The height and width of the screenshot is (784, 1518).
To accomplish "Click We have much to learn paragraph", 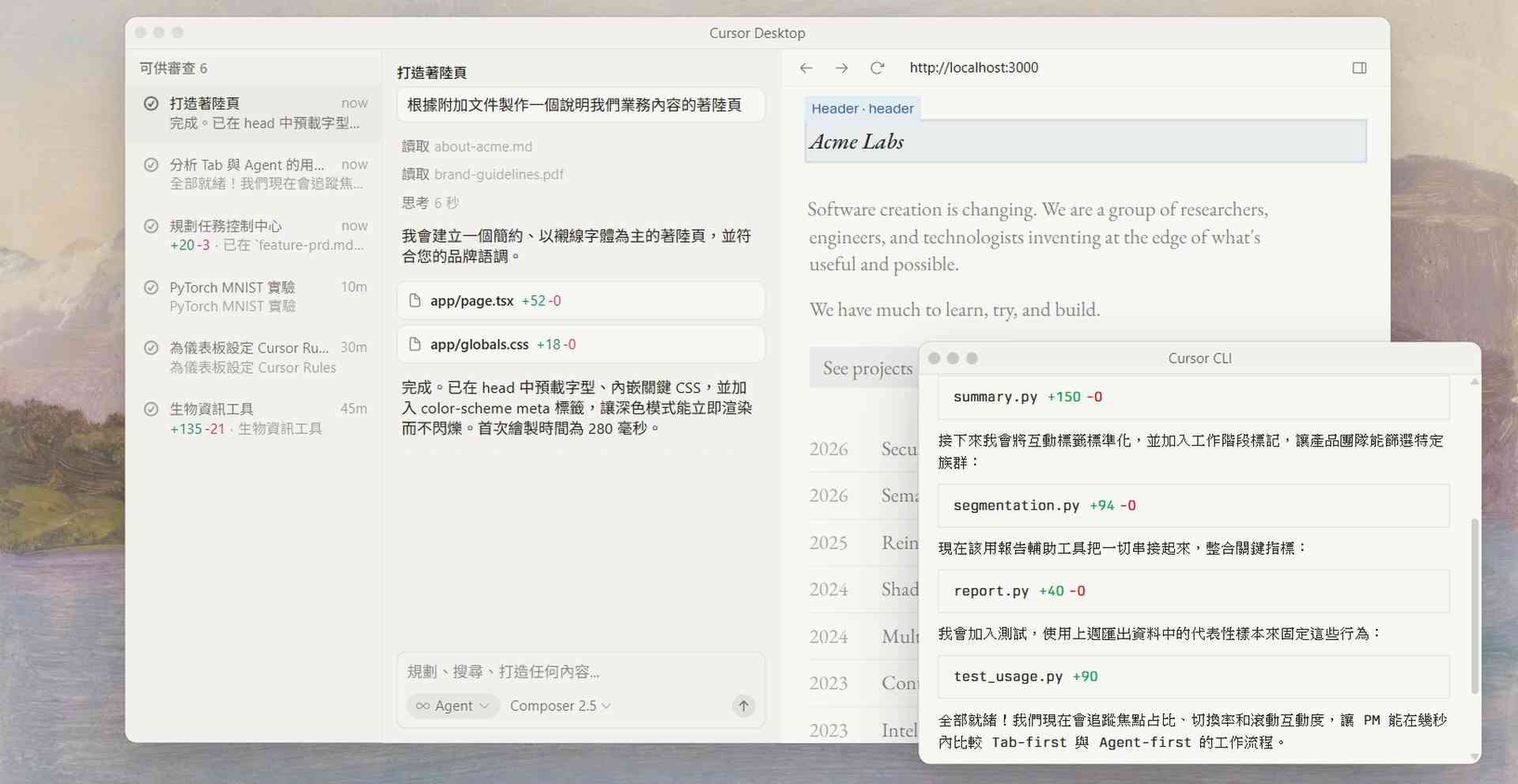I will coord(954,310).
